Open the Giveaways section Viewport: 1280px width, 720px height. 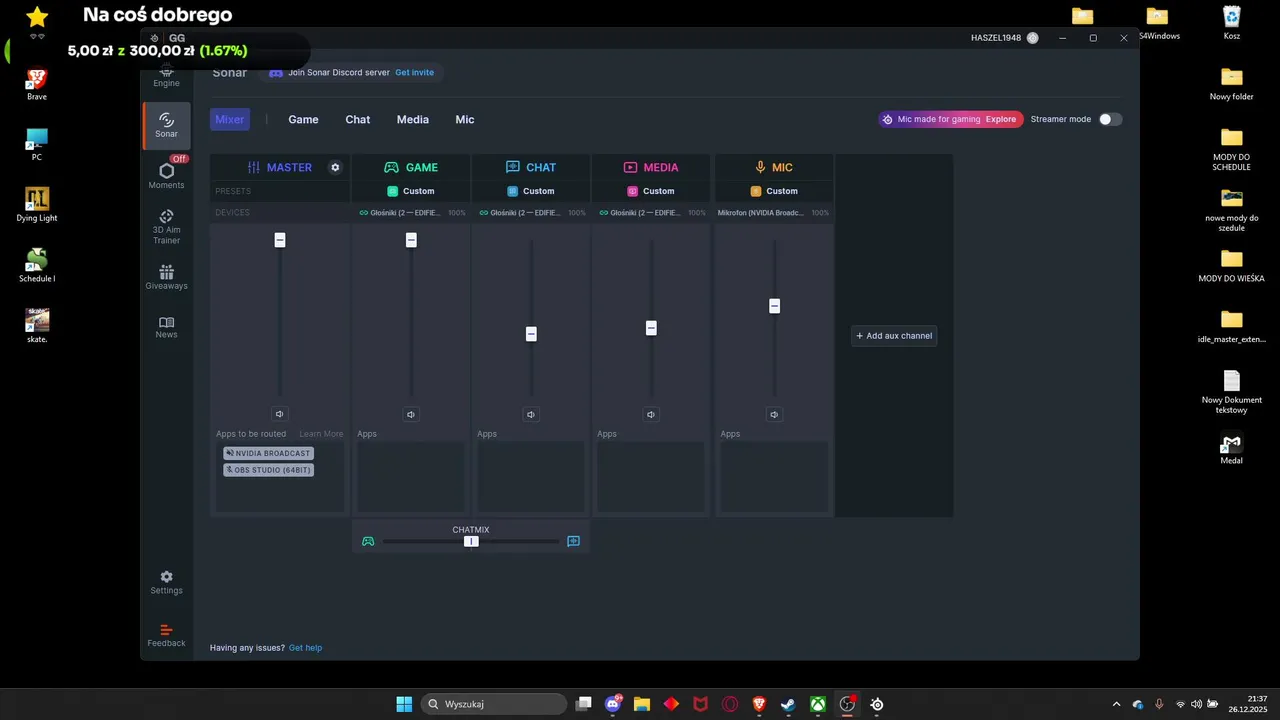coord(166,277)
